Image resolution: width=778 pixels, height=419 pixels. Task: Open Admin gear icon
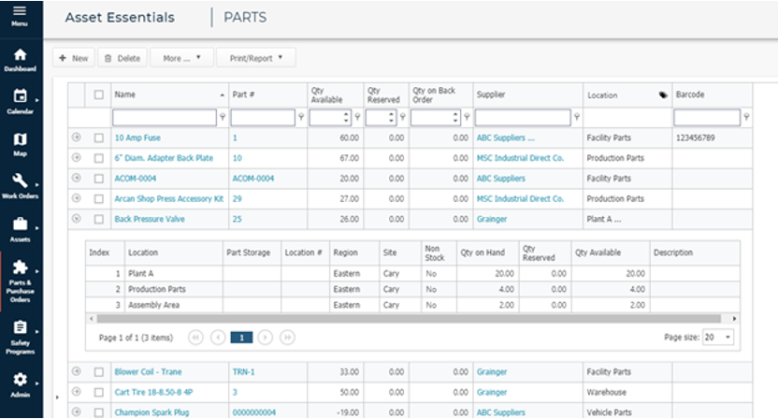(x=20, y=379)
